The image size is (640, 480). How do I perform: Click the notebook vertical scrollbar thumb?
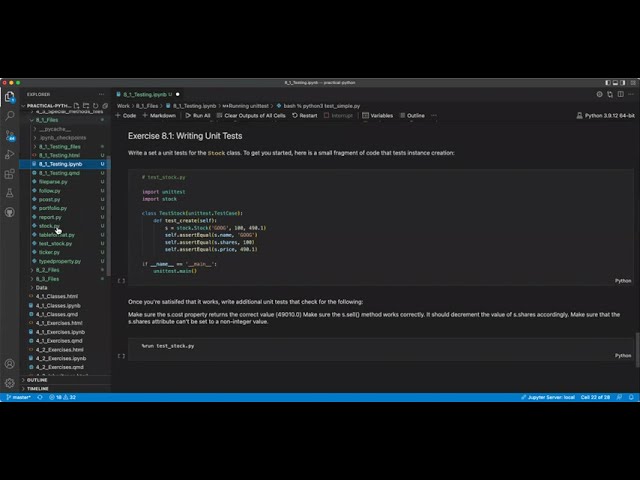pyautogui.click(x=638, y=350)
